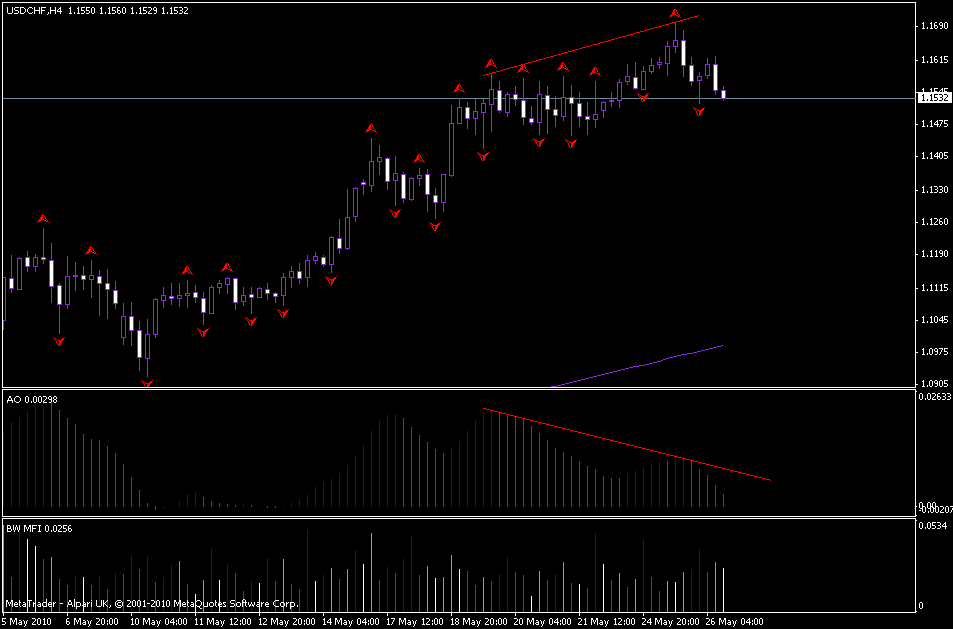Click the AO 0.00298 indicator label
Screen dimensions: 953x629
28,399
